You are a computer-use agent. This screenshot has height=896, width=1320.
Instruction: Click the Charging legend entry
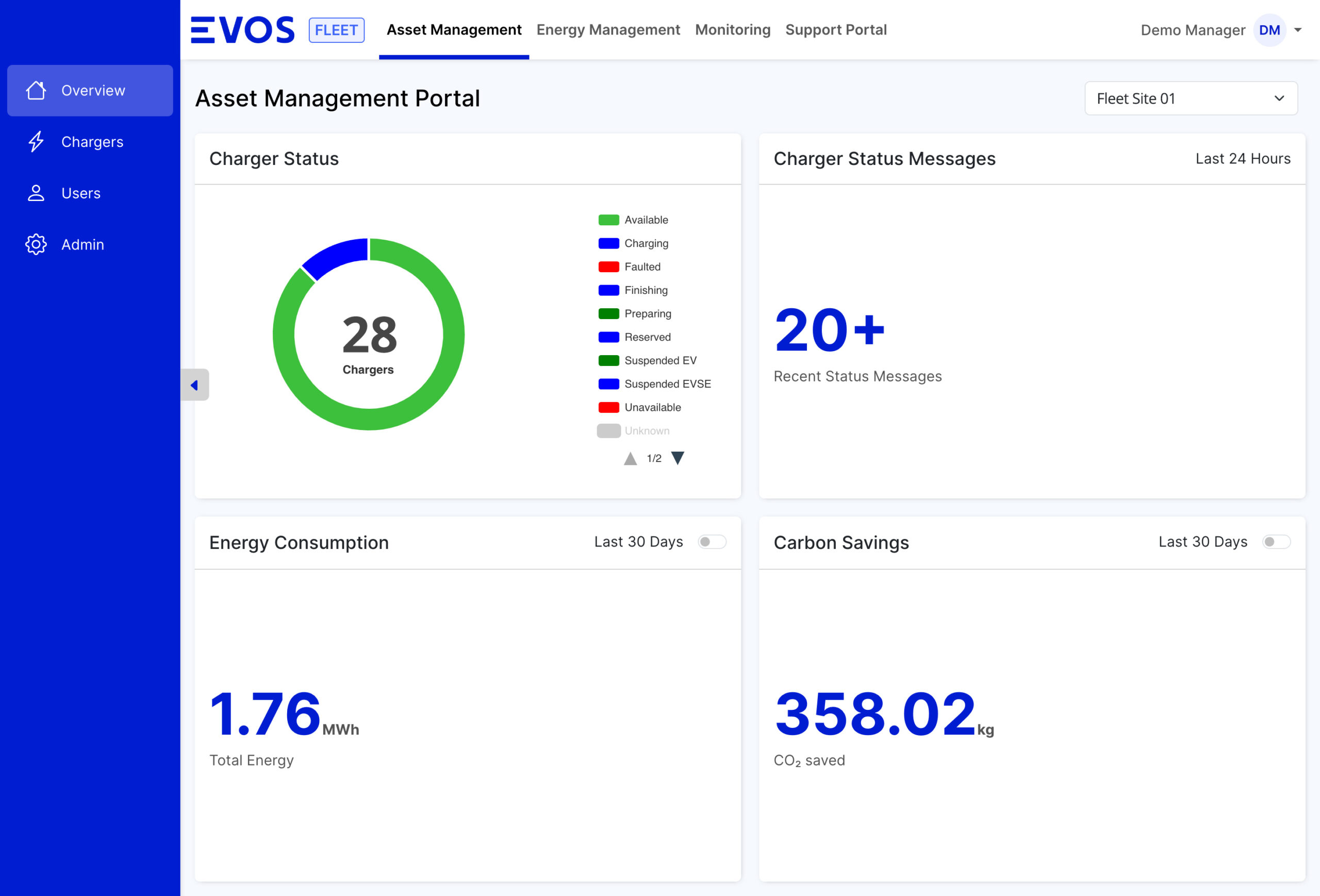pos(647,243)
